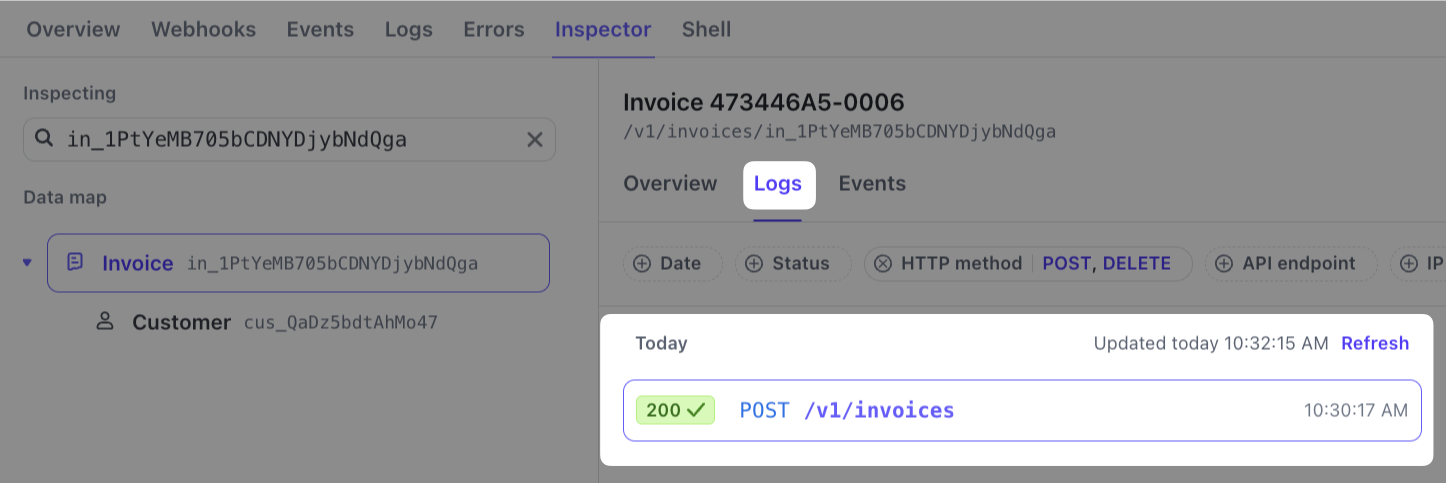Click the Customer person icon

coord(104,322)
